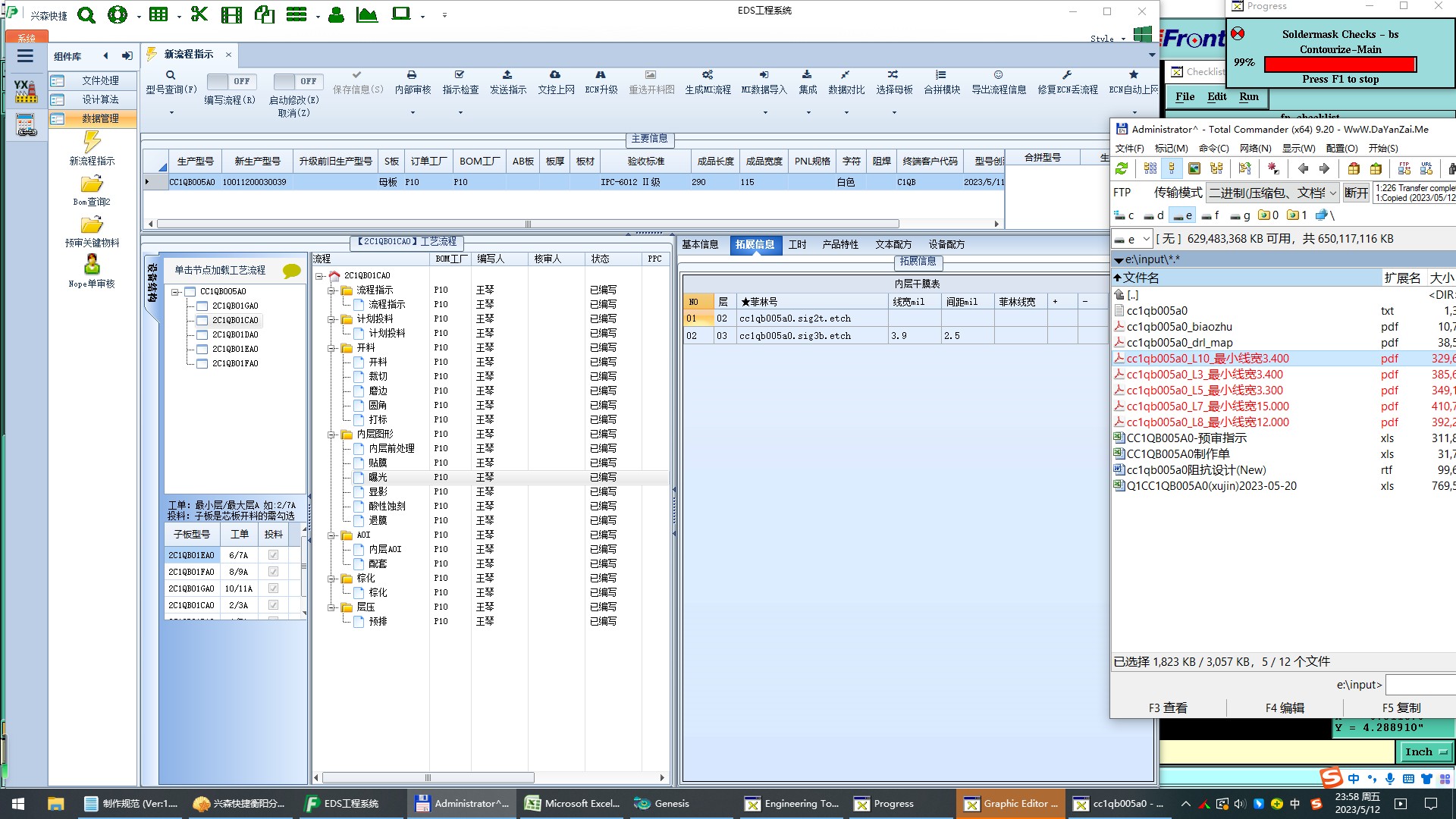1456x819 pixels.
Task: Click the 断开 disconnect button
Action: pos(1356,193)
